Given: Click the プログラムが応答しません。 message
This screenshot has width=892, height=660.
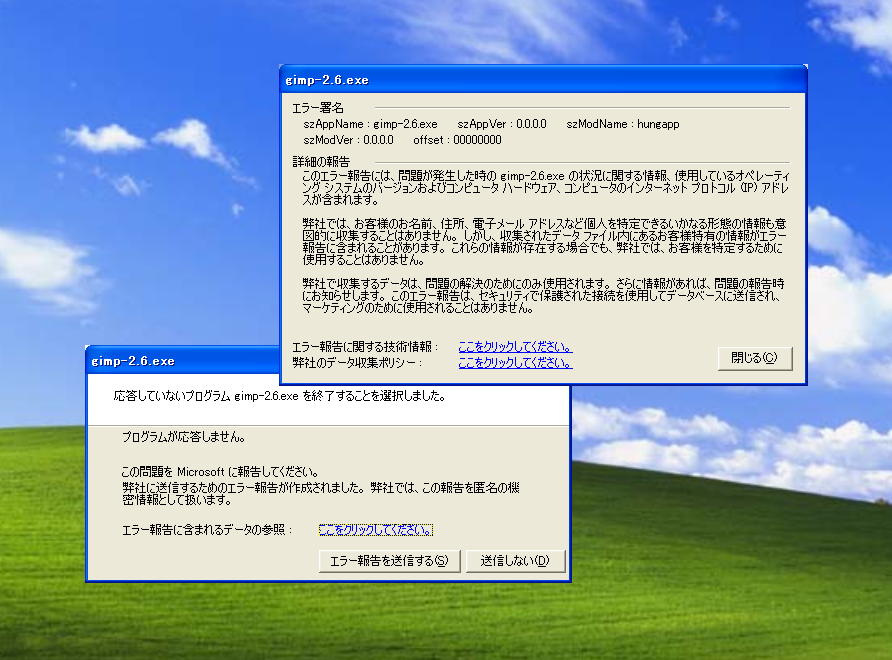Looking at the screenshot, I should click(x=184, y=437).
